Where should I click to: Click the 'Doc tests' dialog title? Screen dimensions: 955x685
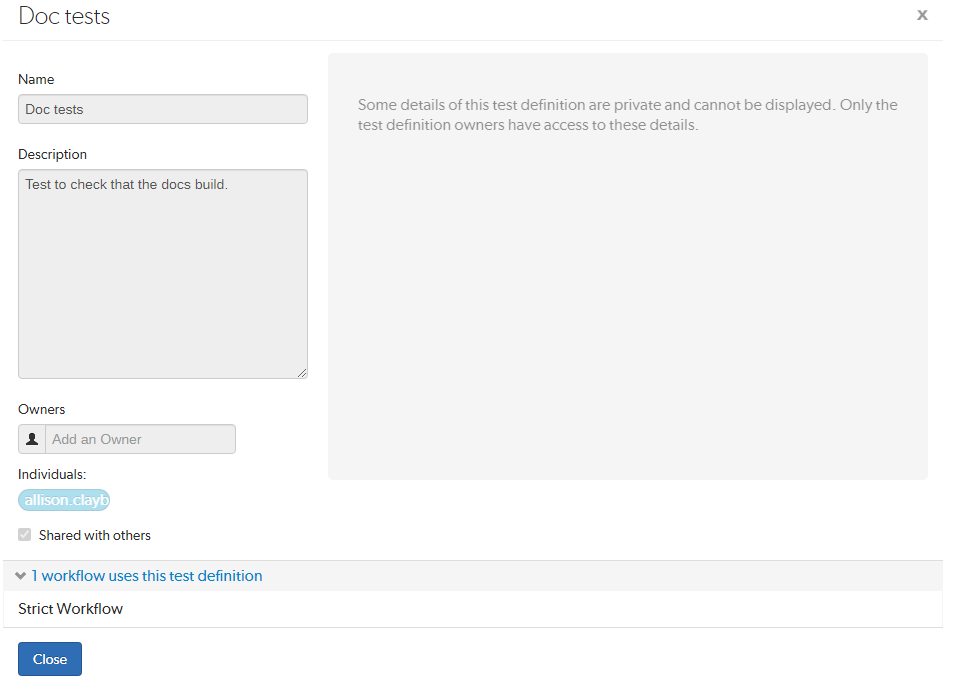[x=64, y=17]
